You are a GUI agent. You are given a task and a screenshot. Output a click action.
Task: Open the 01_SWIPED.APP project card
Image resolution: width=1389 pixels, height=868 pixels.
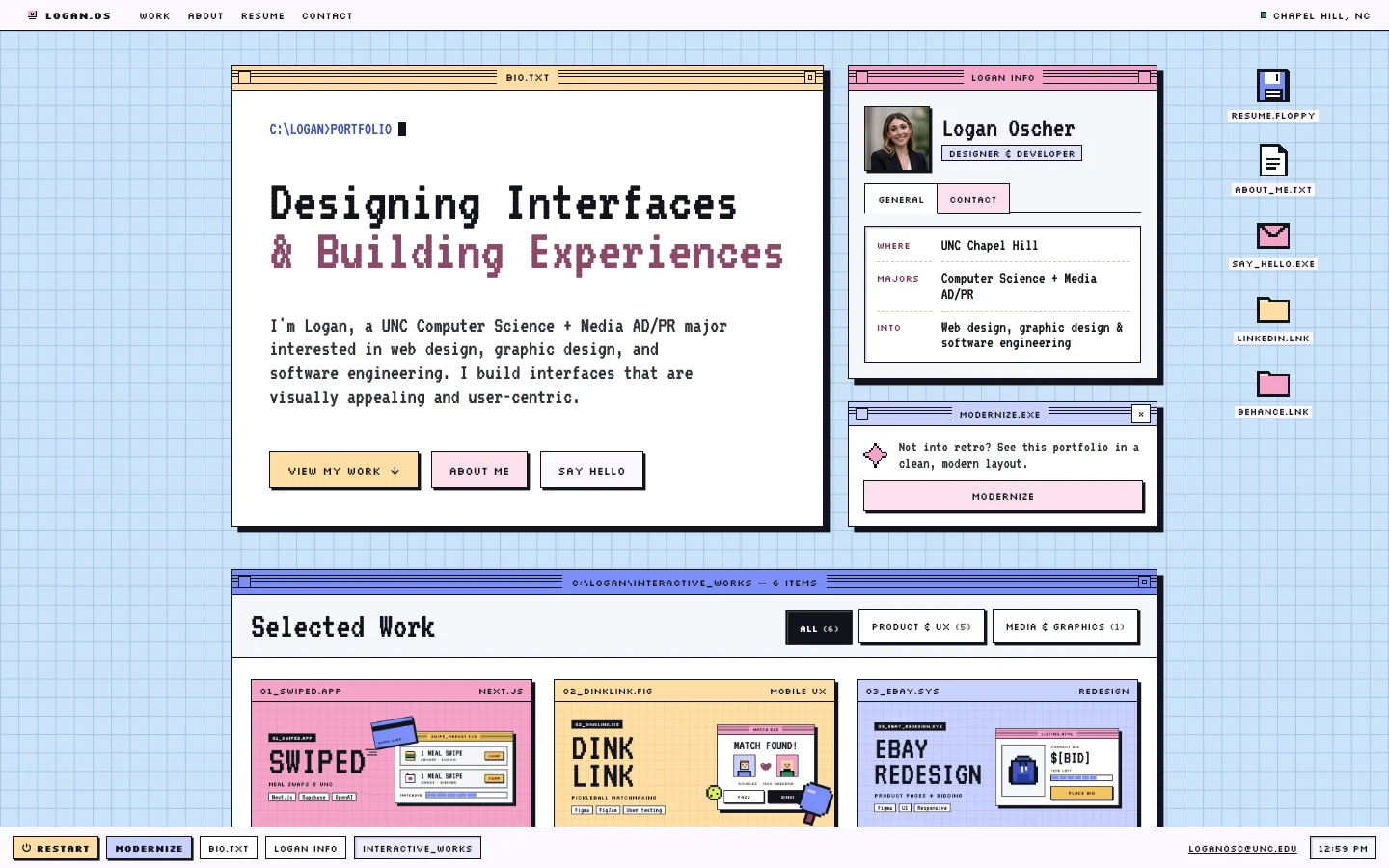392,753
